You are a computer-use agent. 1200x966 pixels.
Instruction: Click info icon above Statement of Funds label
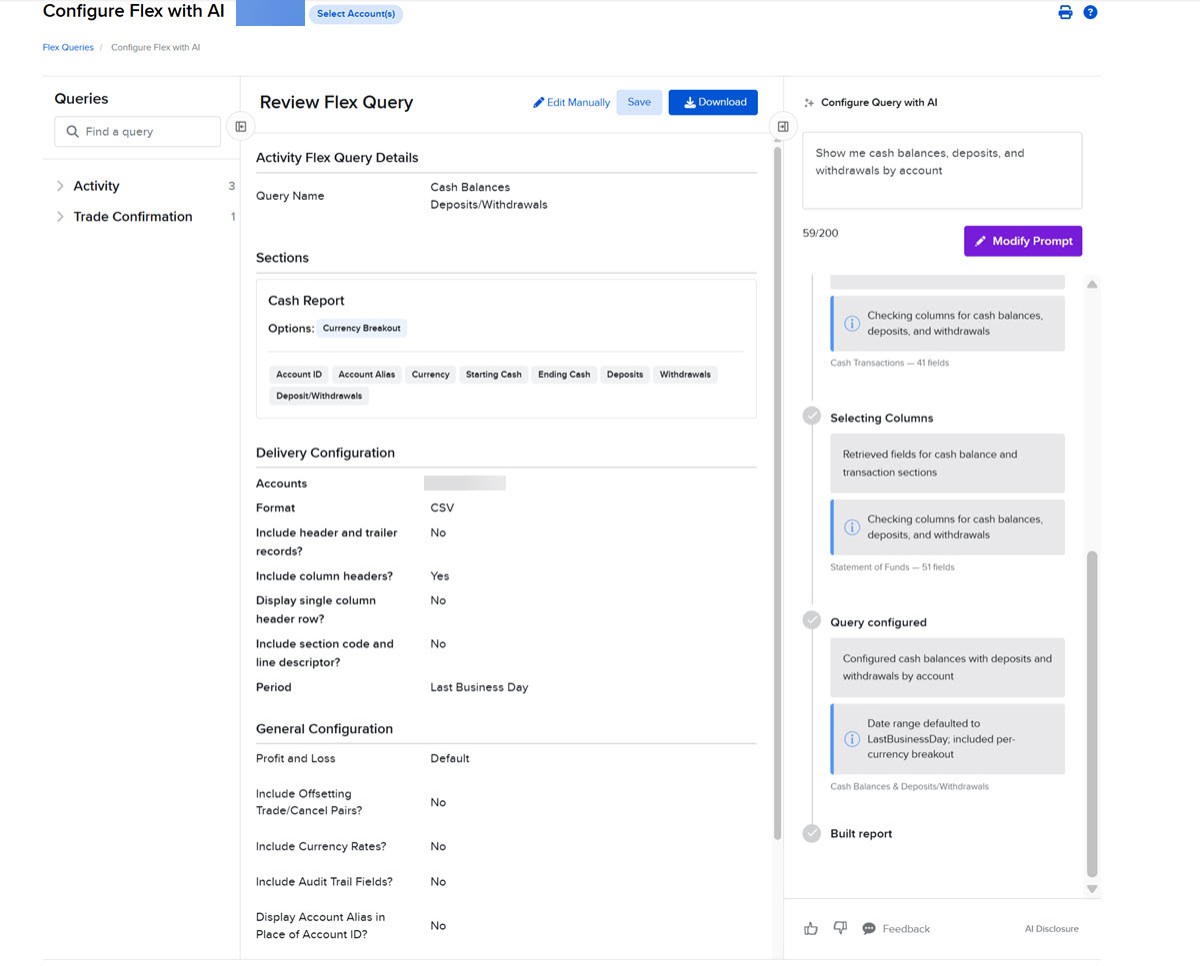coord(852,527)
